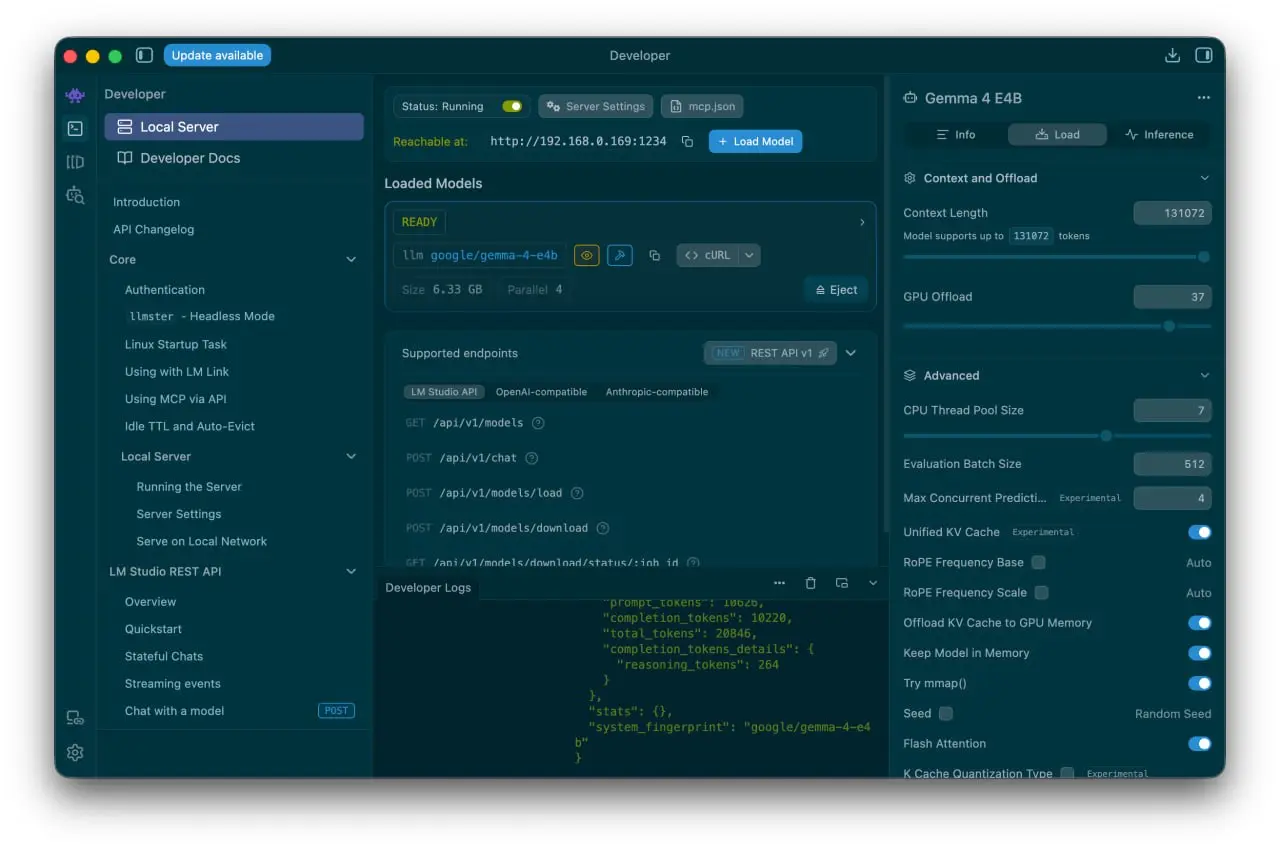Toggle the server Status Running switch
Viewport: 1280px width, 850px height.
click(x=512, y=106)
